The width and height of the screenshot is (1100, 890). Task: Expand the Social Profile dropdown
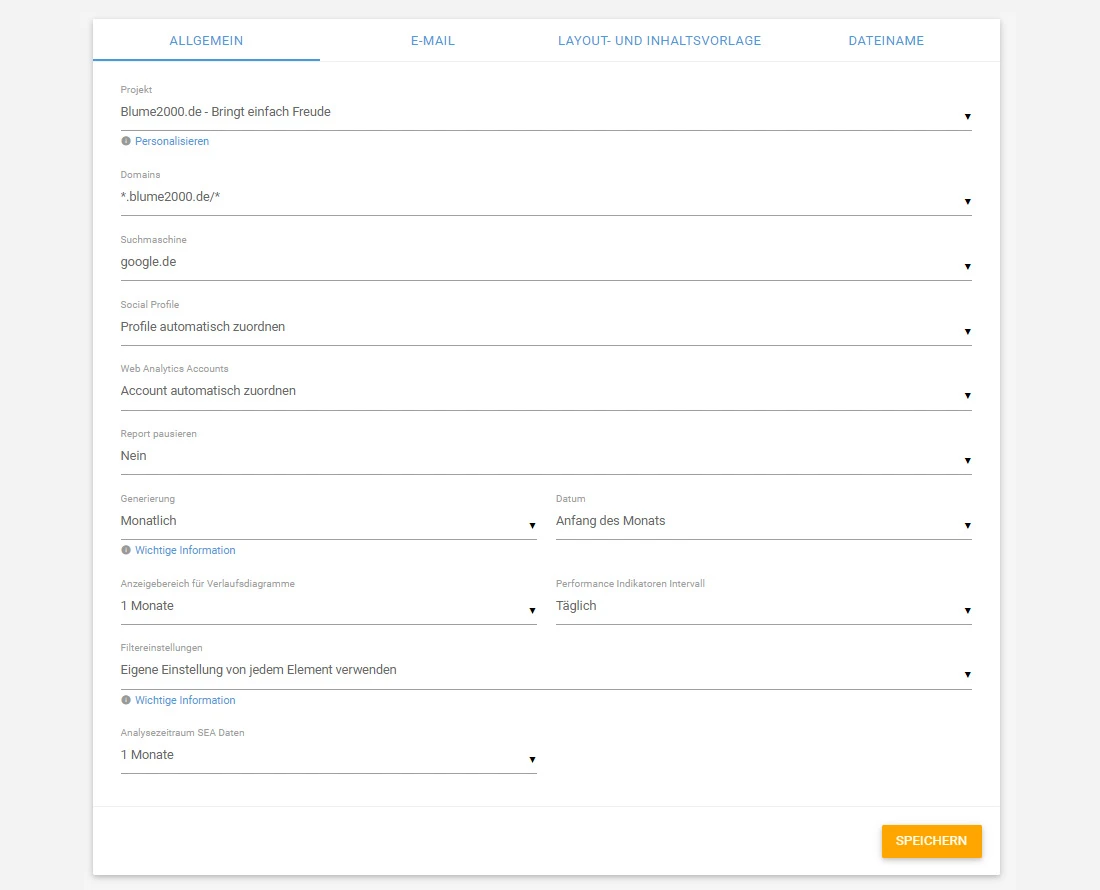click(x=545, y=328)
